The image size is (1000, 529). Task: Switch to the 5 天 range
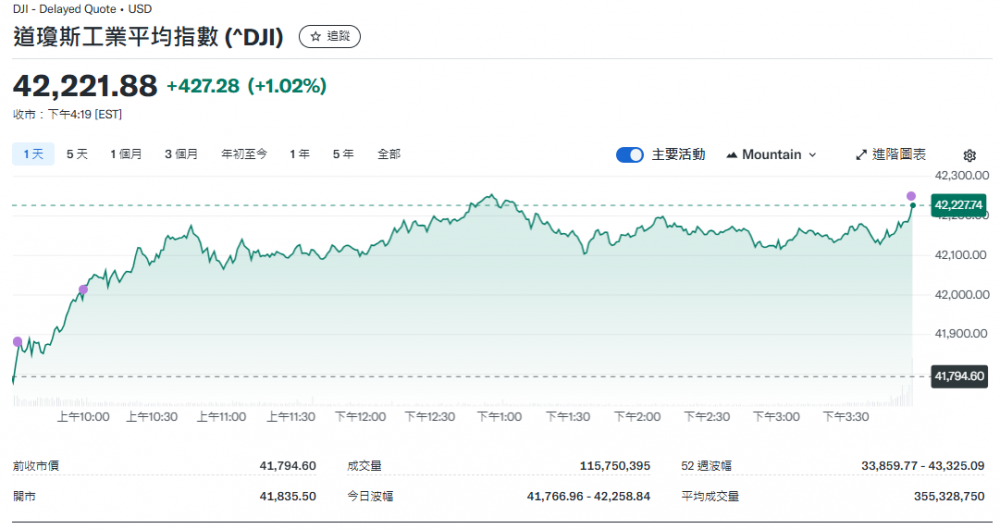(x=77, y=154)
